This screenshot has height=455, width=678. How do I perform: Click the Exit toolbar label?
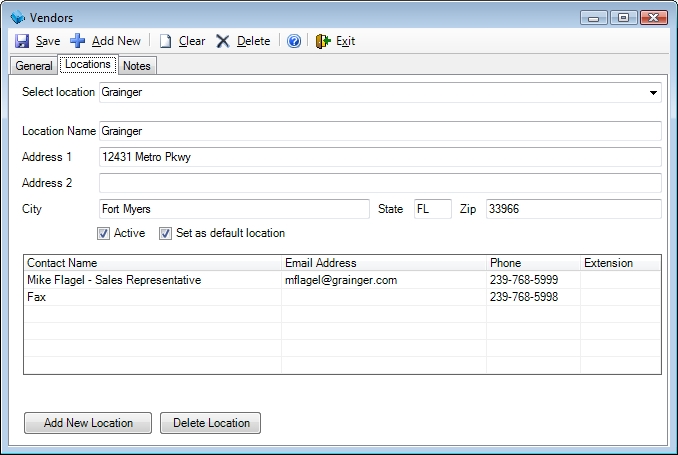pyautogui.click(x=345, y=41)
